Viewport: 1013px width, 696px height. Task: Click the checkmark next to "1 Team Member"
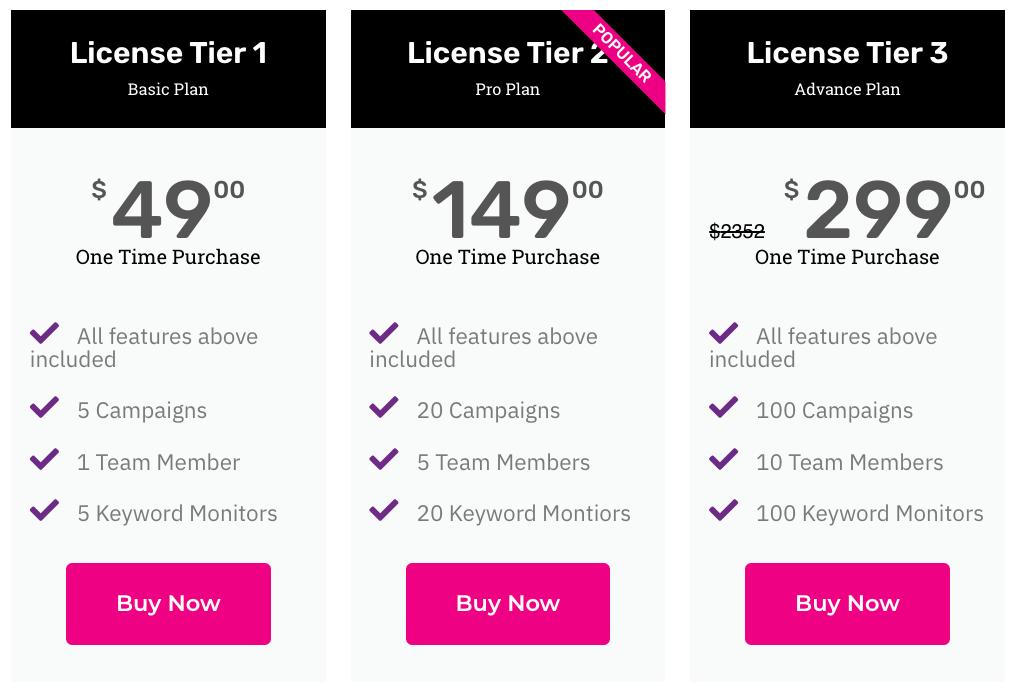(x=45, y=462)
